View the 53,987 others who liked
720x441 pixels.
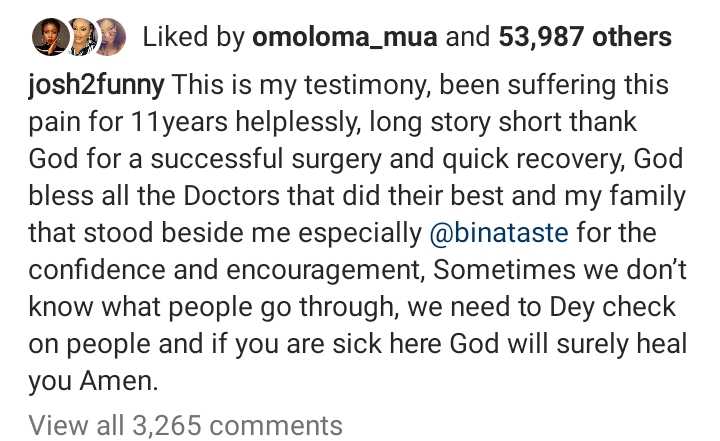pos(585,38)
